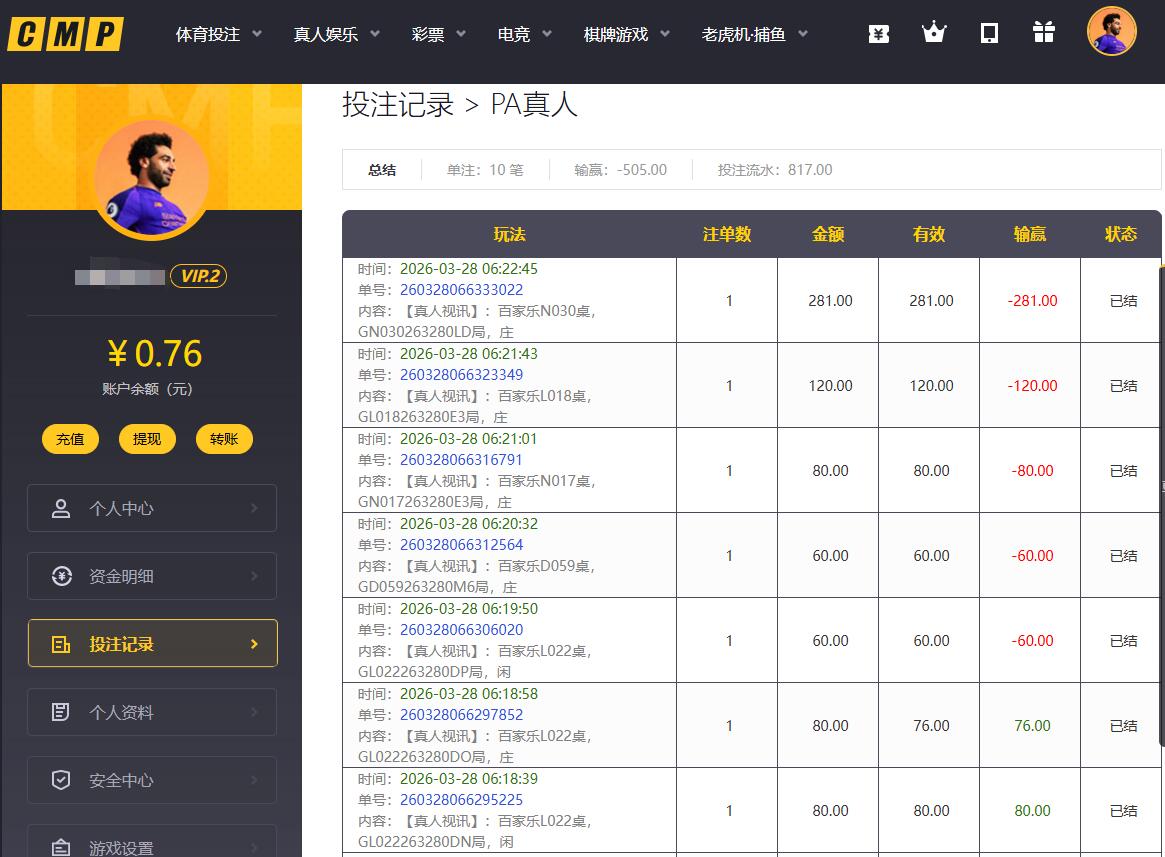This screenshot has width=1165, height=857.
Task: Click the 个人中心 person icon
Action: point(61,508)
